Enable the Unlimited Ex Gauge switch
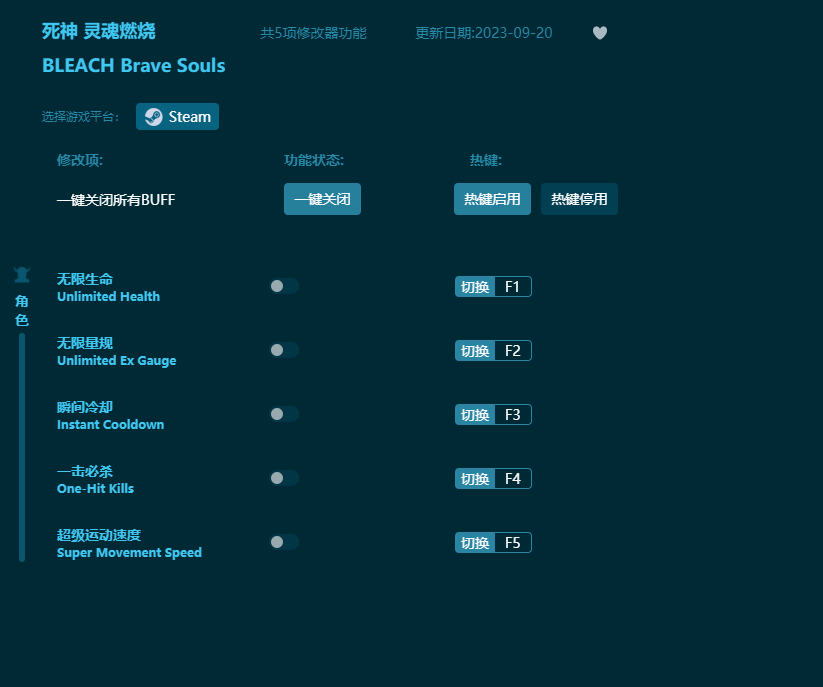This screenshot has width=823, height=687. (283, 350)
